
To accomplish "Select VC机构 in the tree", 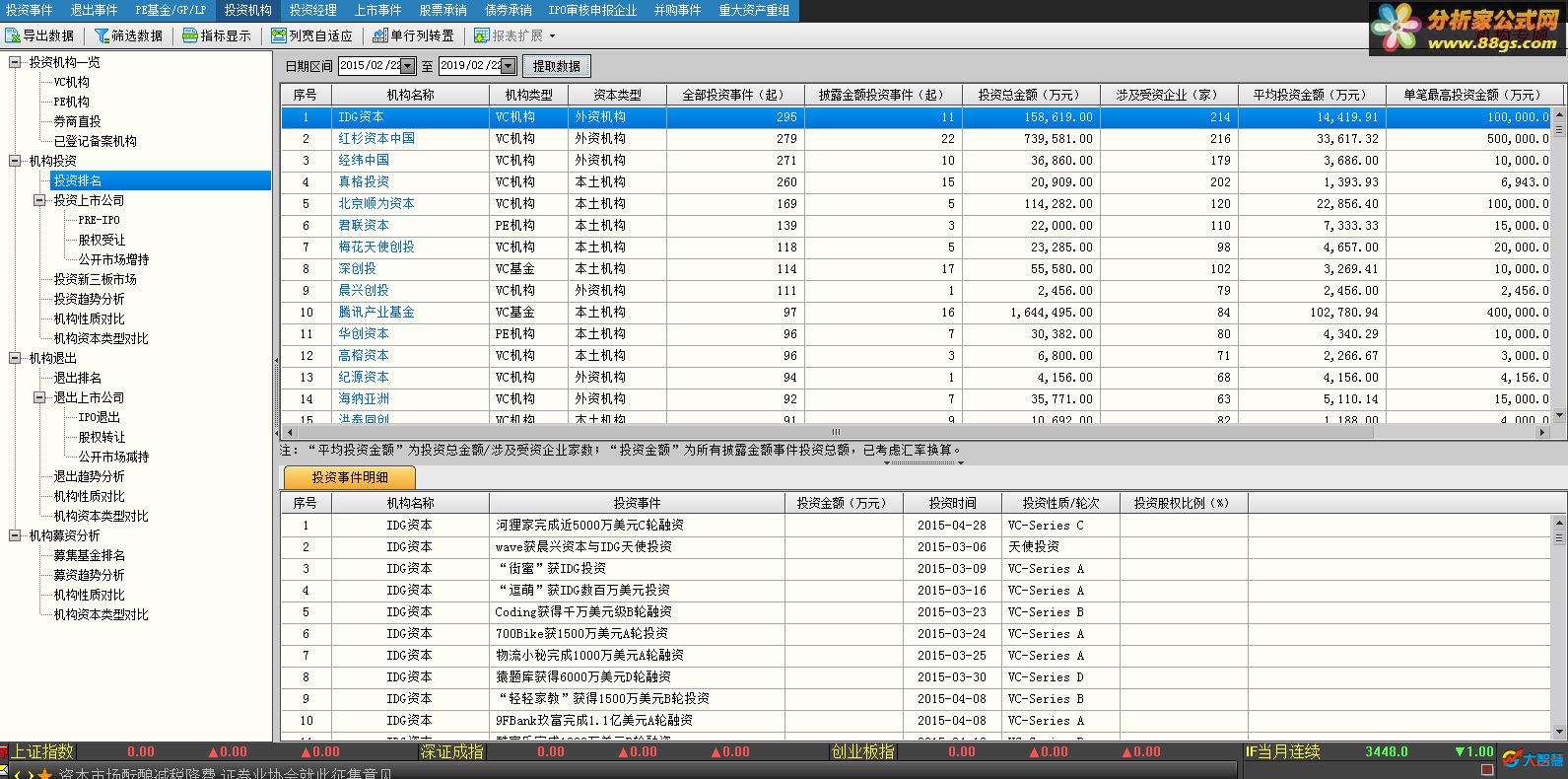I will [x=71, y=82].
